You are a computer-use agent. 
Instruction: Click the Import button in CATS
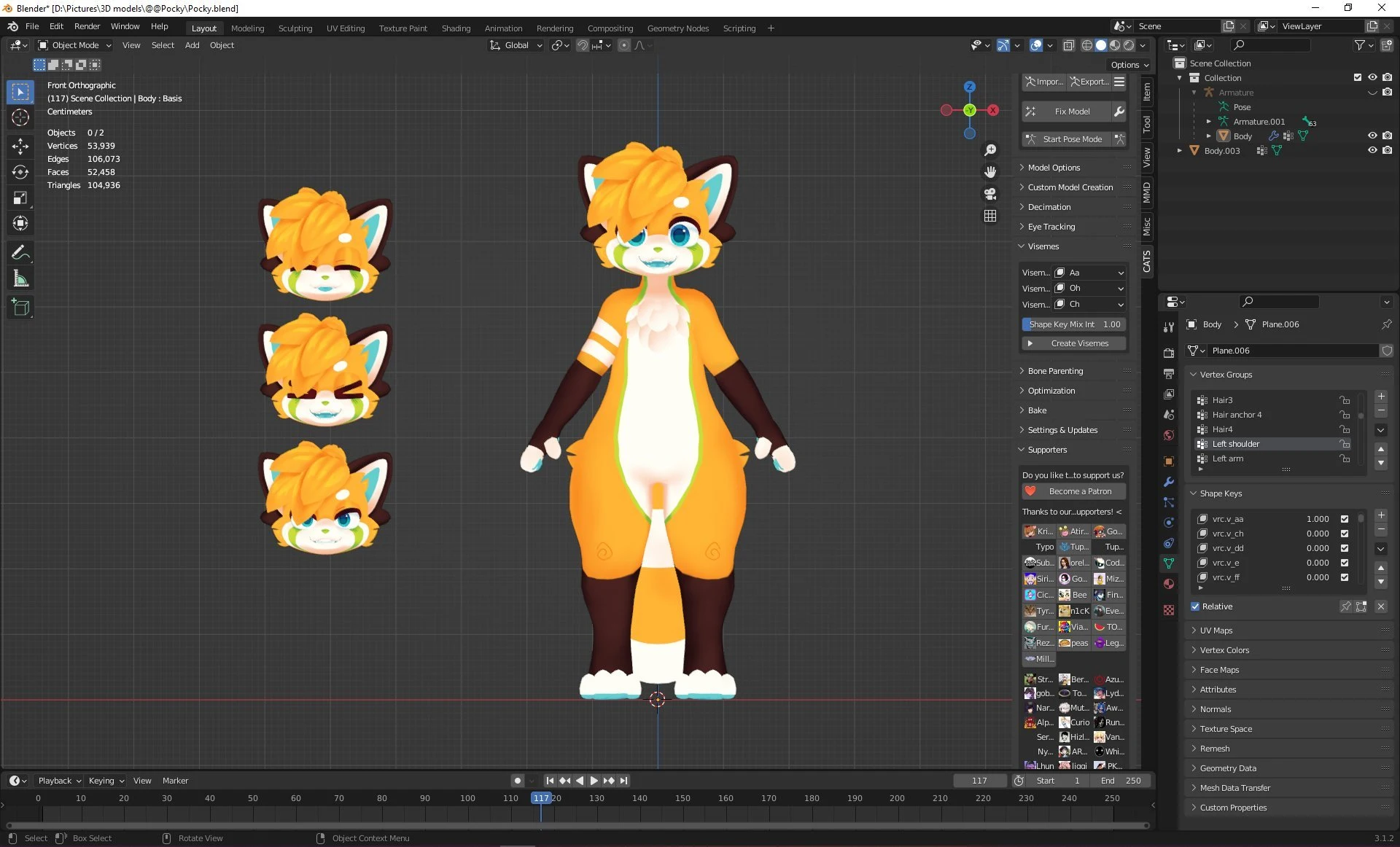[1043, 82]
